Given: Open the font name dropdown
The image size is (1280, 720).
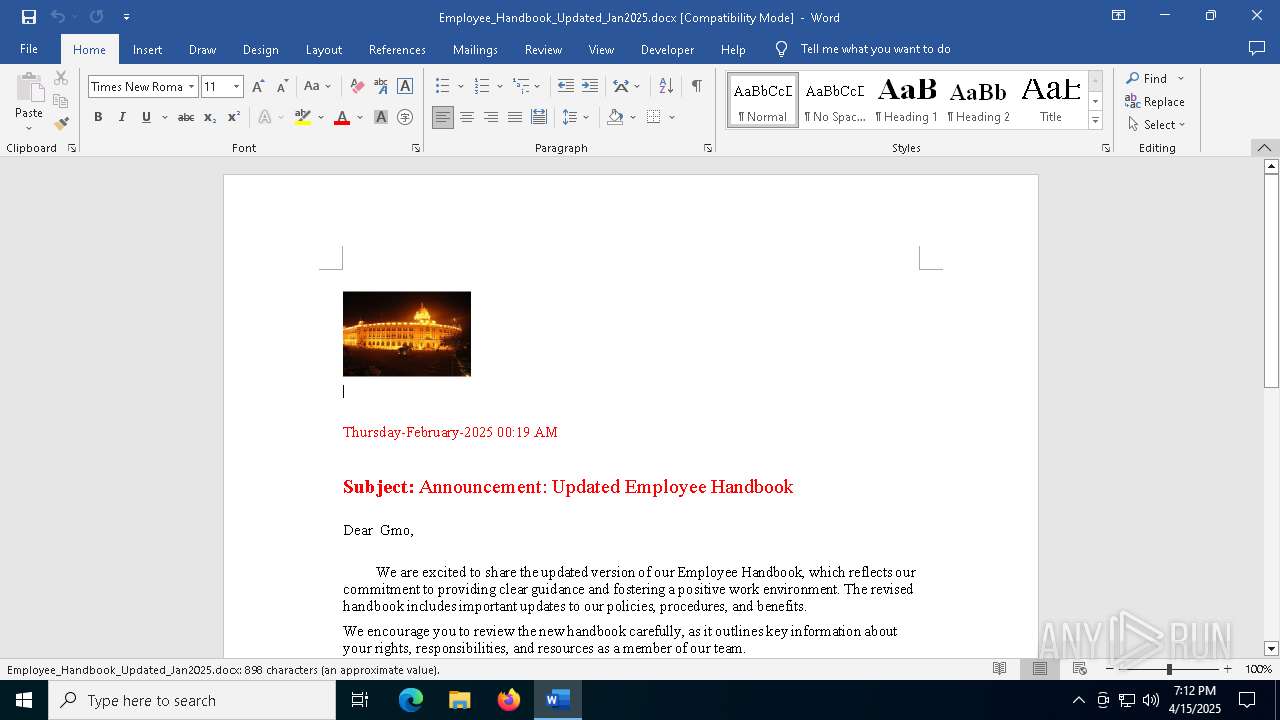Looking at the screenshot, I should click(x=191, y=87).
